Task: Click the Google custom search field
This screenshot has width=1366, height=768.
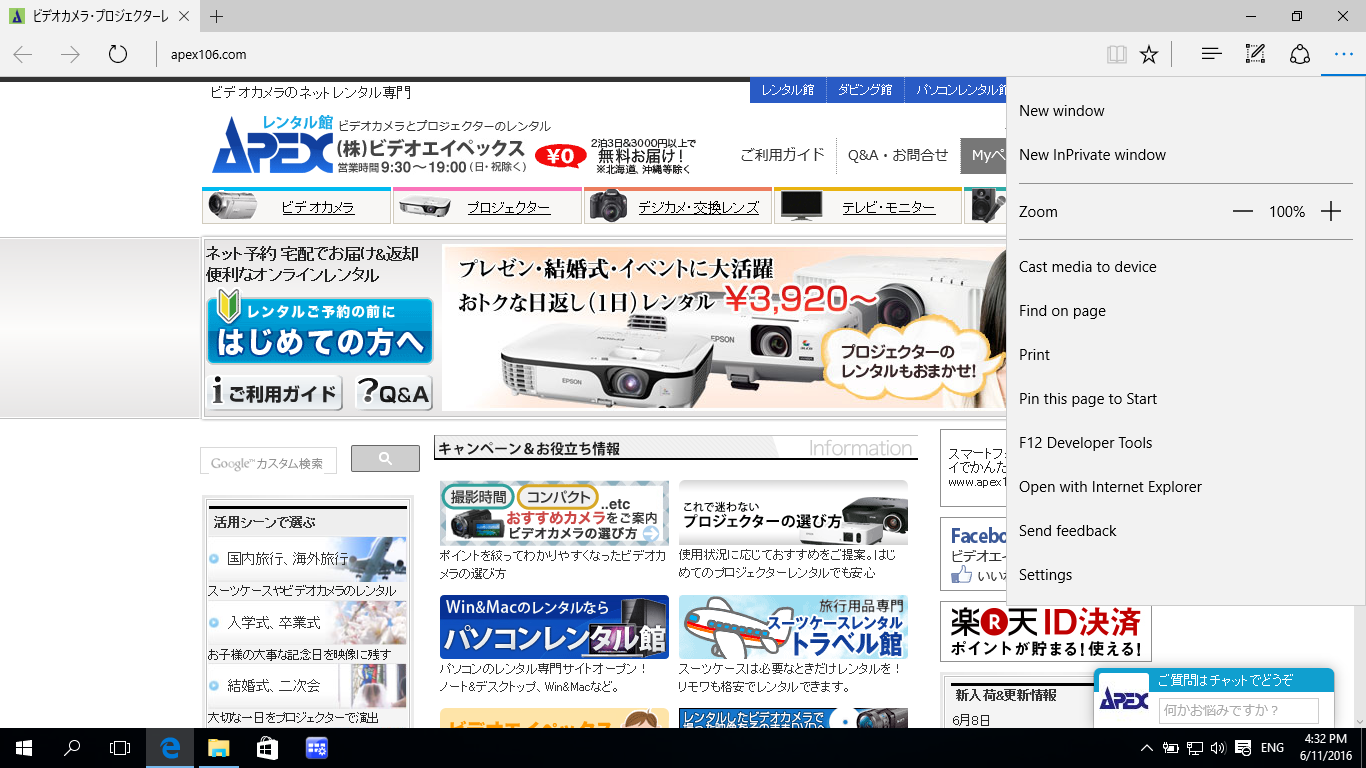Action: pos(268,462)
